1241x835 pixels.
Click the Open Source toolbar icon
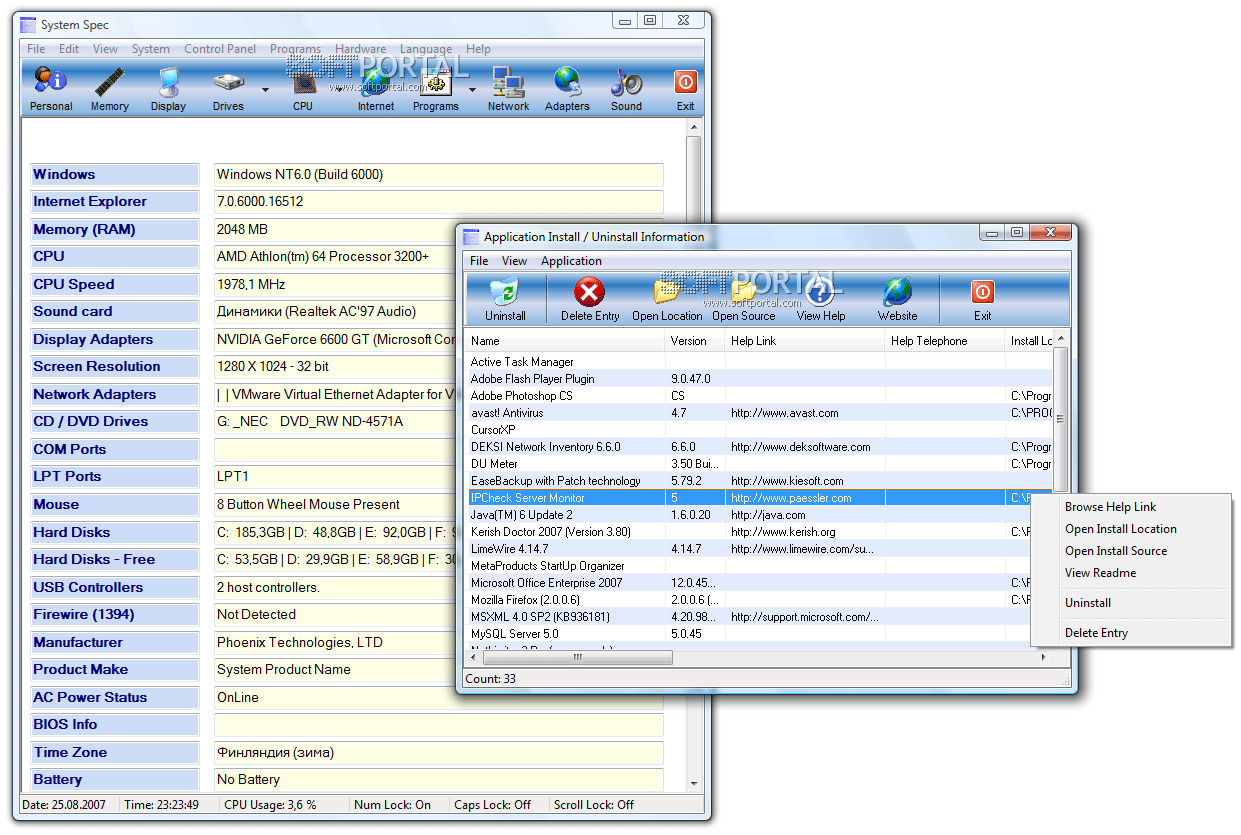pyautogui.click(x=743, y=300)
